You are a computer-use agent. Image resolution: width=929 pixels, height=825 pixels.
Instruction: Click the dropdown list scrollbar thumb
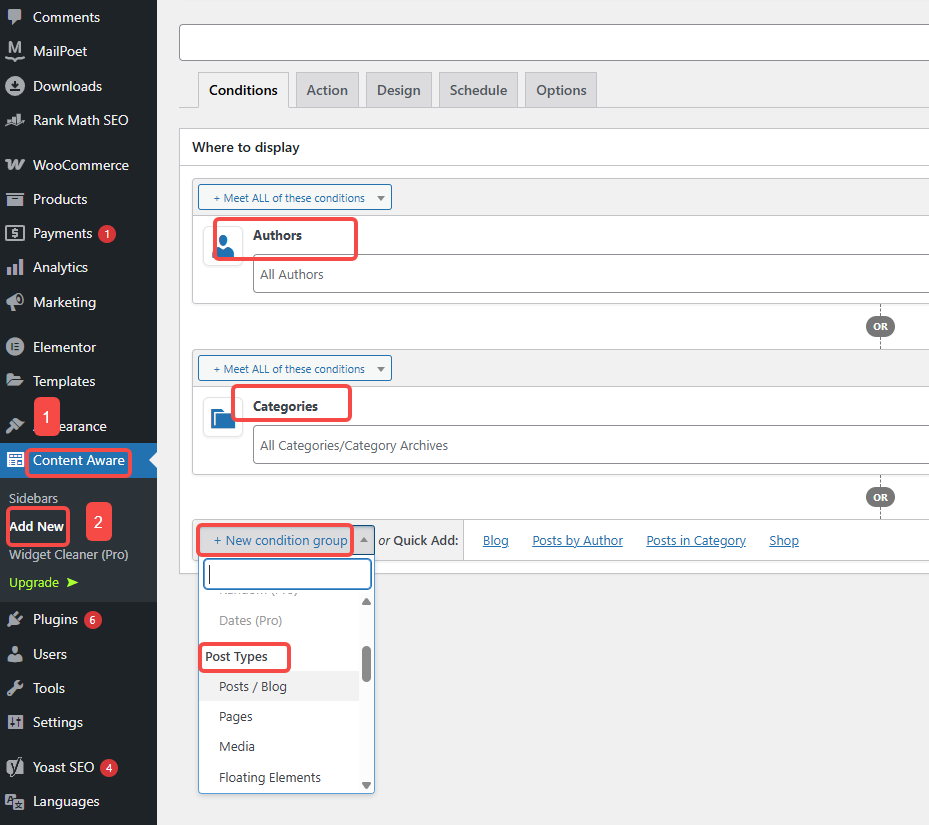click(x=366, y=663)
